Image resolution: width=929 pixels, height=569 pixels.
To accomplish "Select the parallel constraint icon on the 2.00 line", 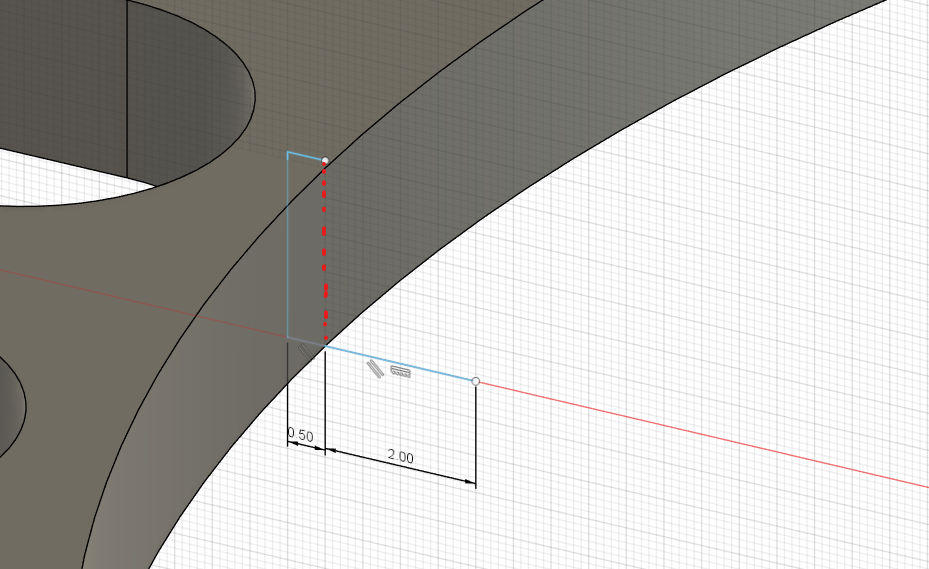I will 375,368.
